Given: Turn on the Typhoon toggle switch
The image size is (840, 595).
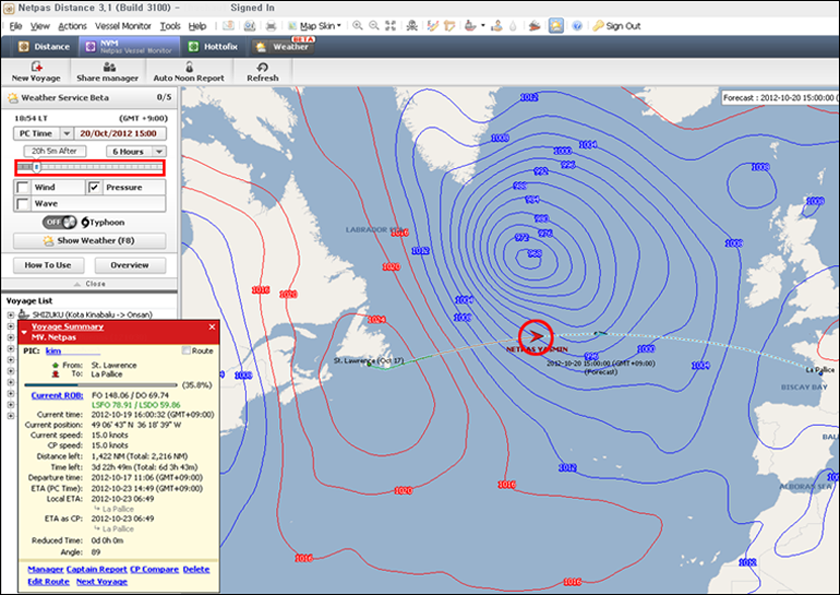Looking at the screenshot, I should click(60, 222).
